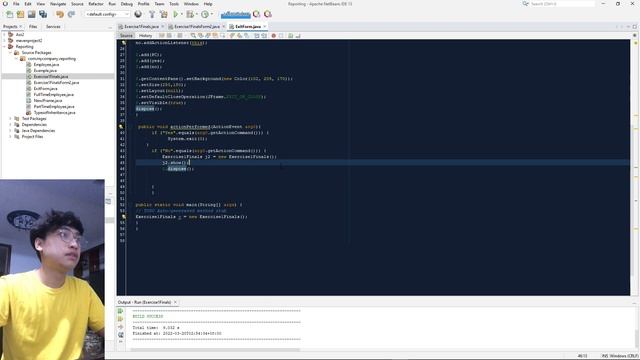This screenshot has height=360, width=640.
Task: Open the Debug Project dropdown arrow
Action: tap(196, 14)
